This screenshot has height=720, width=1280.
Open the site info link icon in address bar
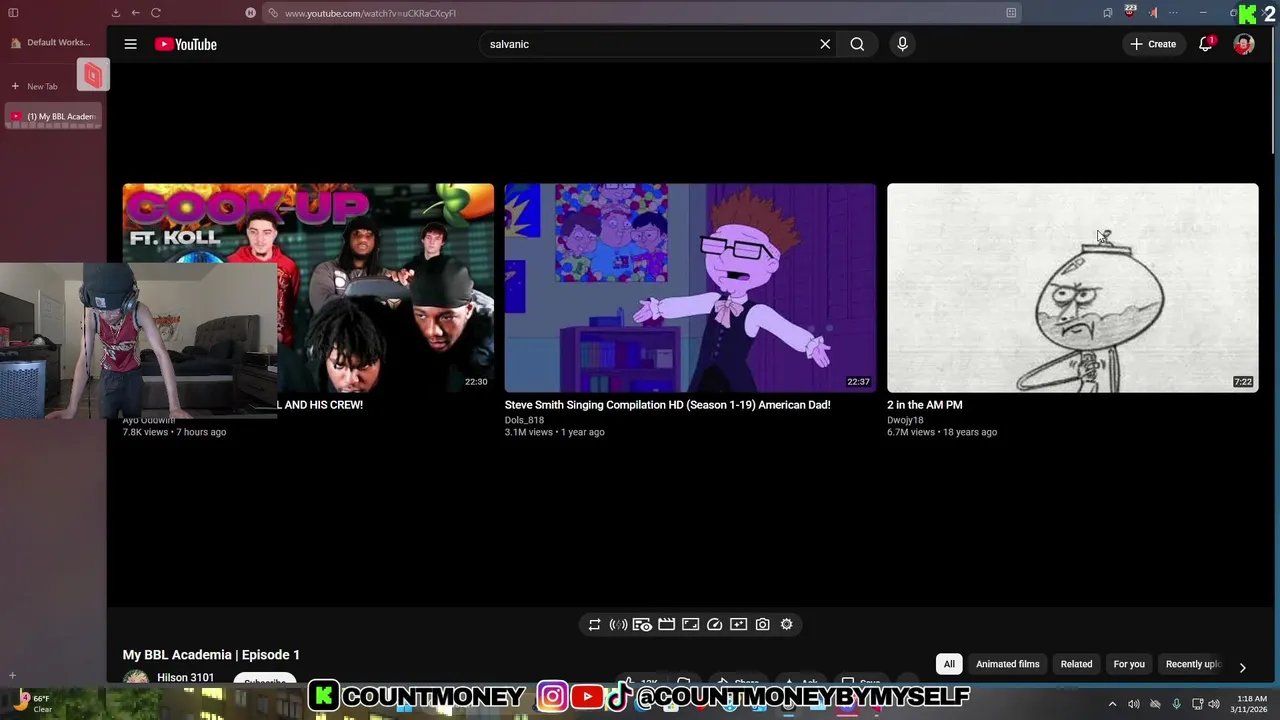pos(273,13)
